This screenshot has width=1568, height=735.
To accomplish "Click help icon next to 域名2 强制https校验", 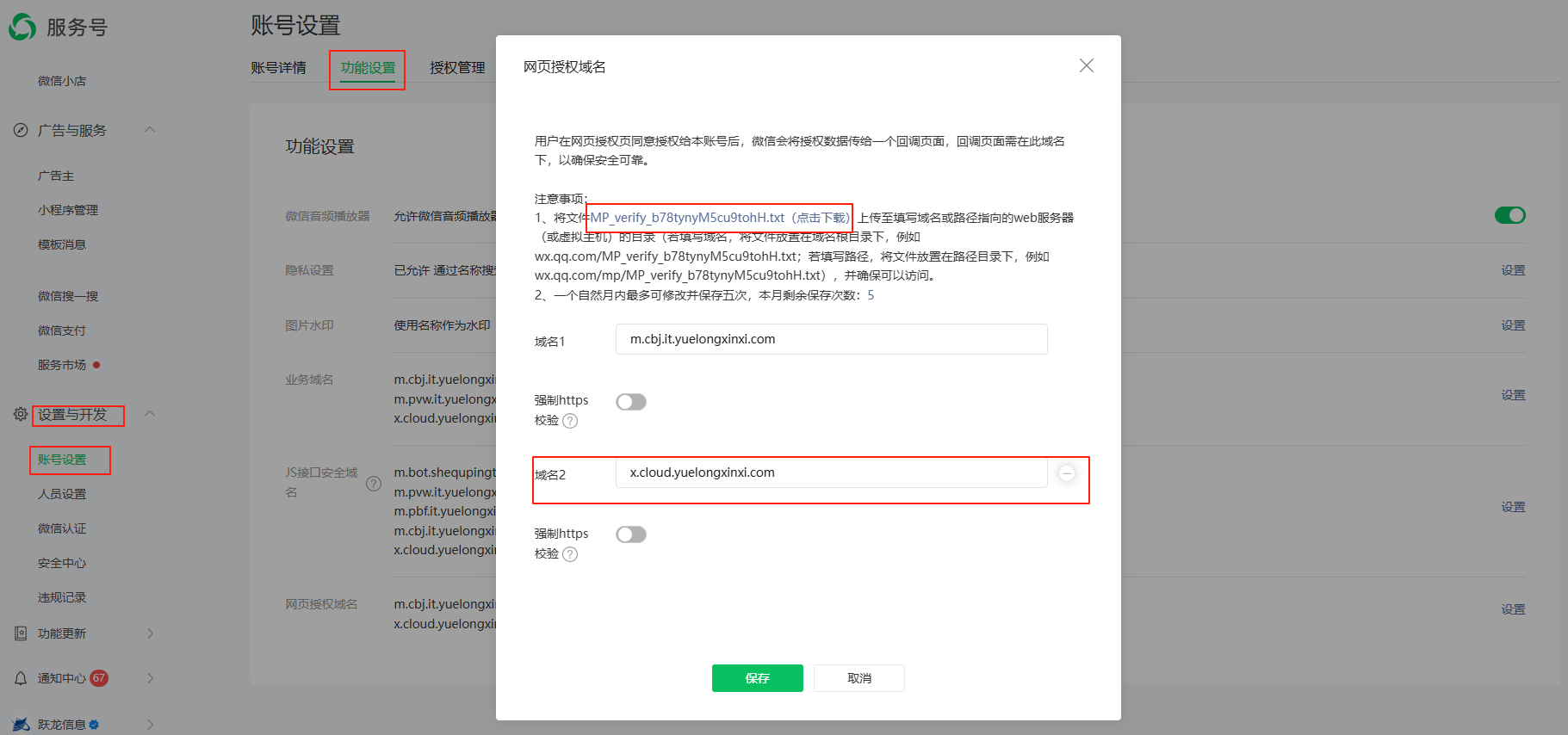I will (x=570, y=554).
